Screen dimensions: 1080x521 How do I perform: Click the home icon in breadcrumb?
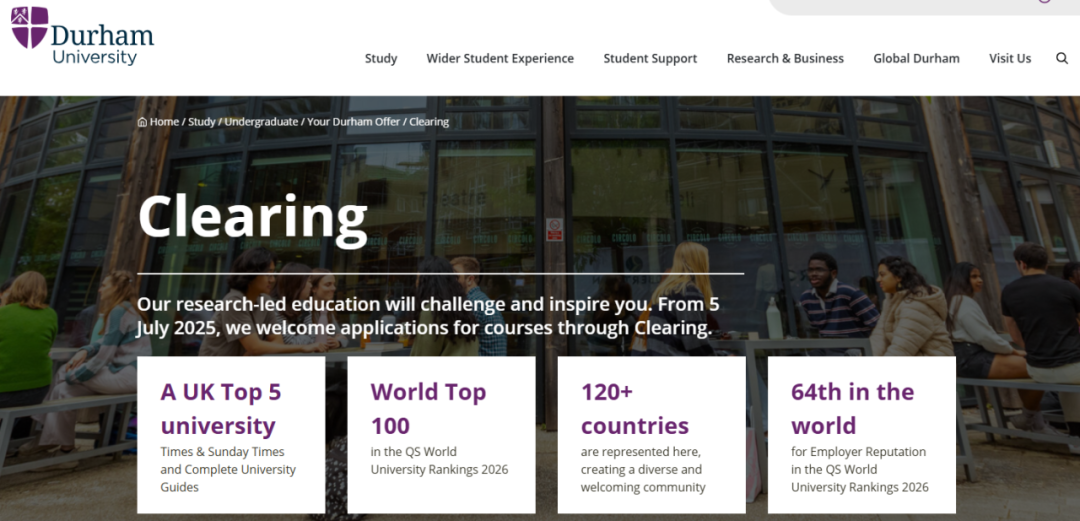coord(142,122)
